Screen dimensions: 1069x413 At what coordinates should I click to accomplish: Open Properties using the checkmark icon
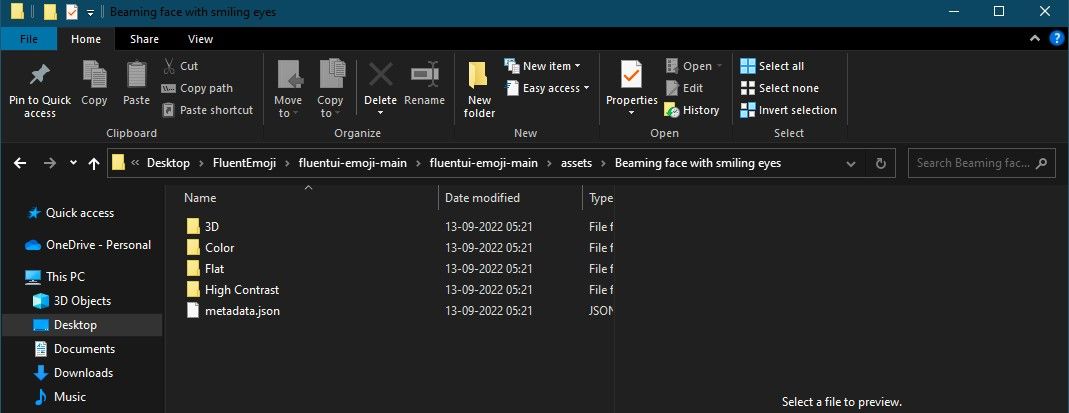point(631,75)
